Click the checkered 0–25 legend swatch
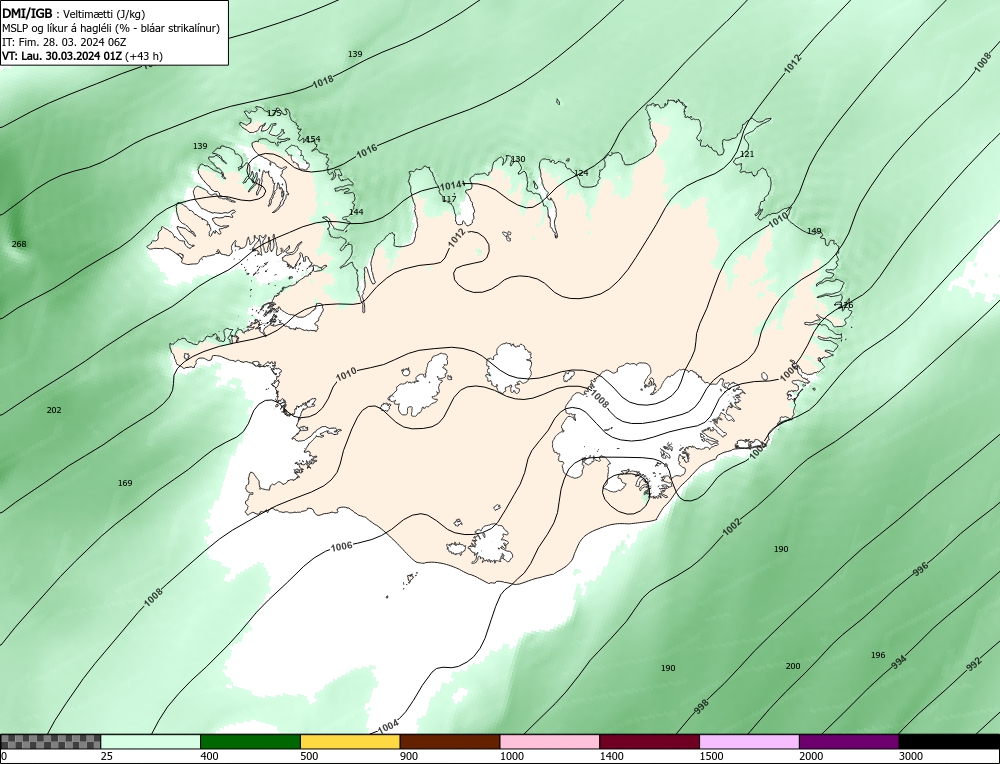This screenshot has height=764, width=1000. coord(50,741)
